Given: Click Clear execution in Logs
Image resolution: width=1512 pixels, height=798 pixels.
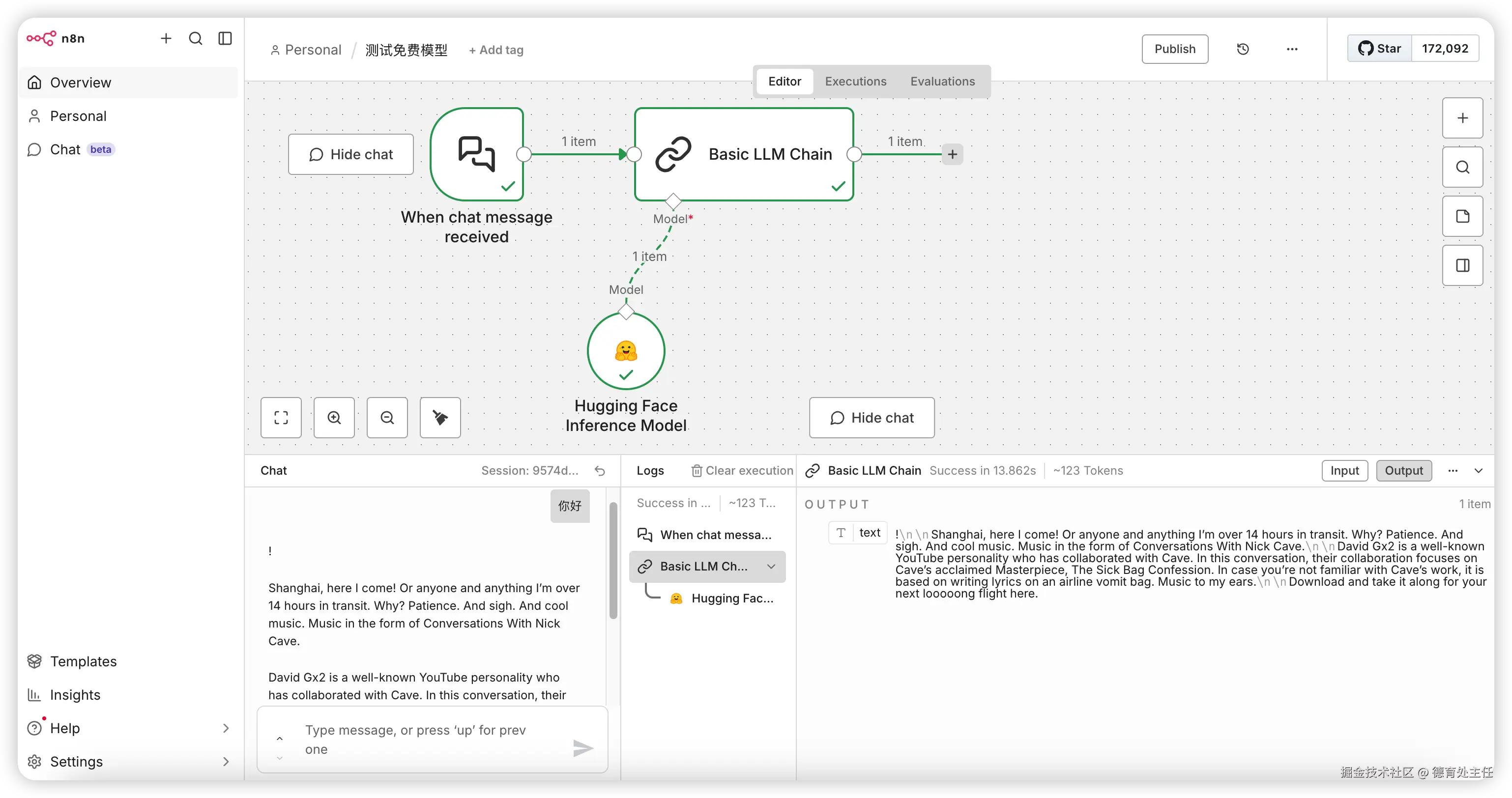Looking at the screenshot, I should [742, 471].
